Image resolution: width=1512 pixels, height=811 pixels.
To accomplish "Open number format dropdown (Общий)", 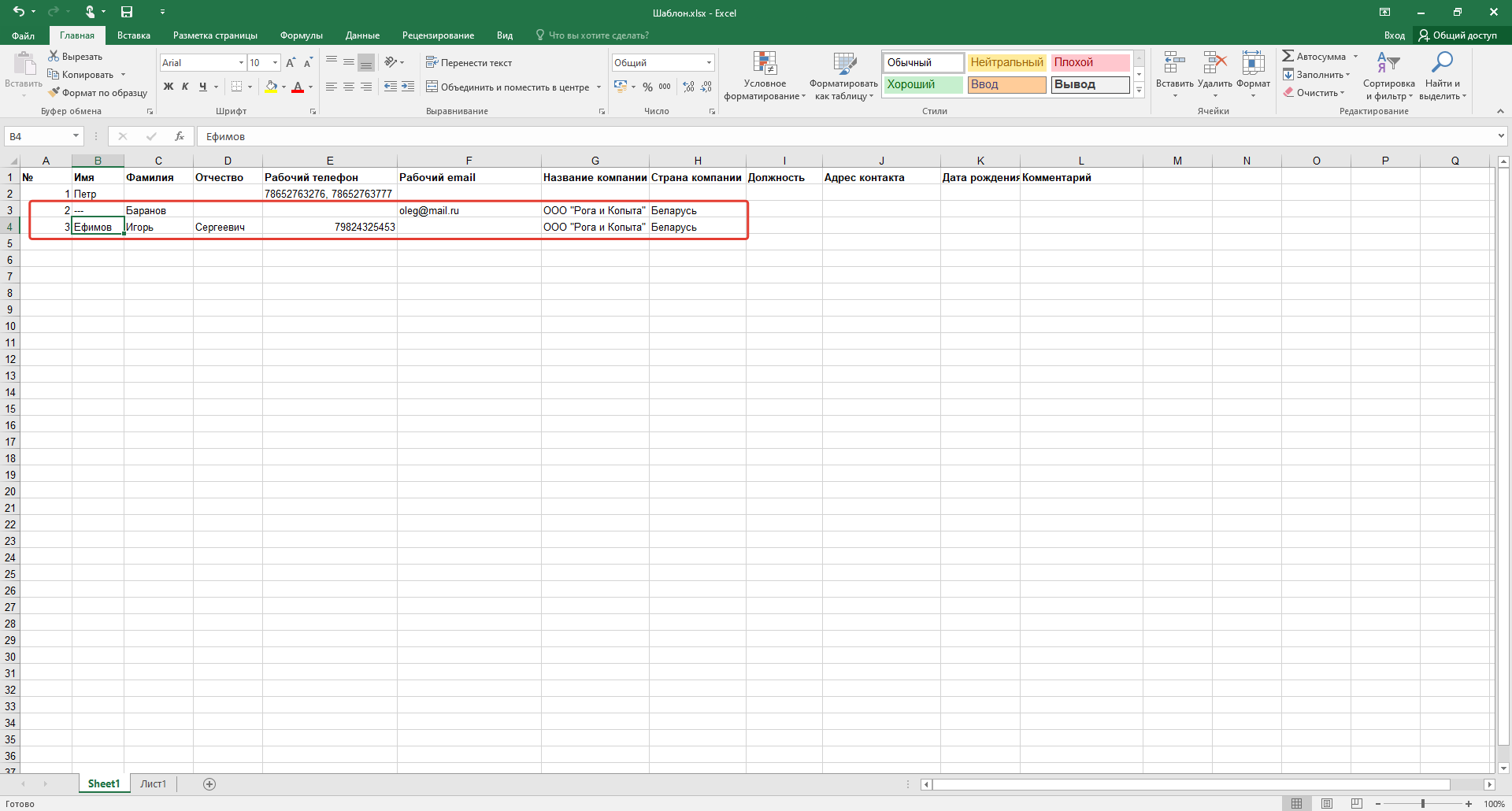I will pyautogui.click(x=709, y=62).
